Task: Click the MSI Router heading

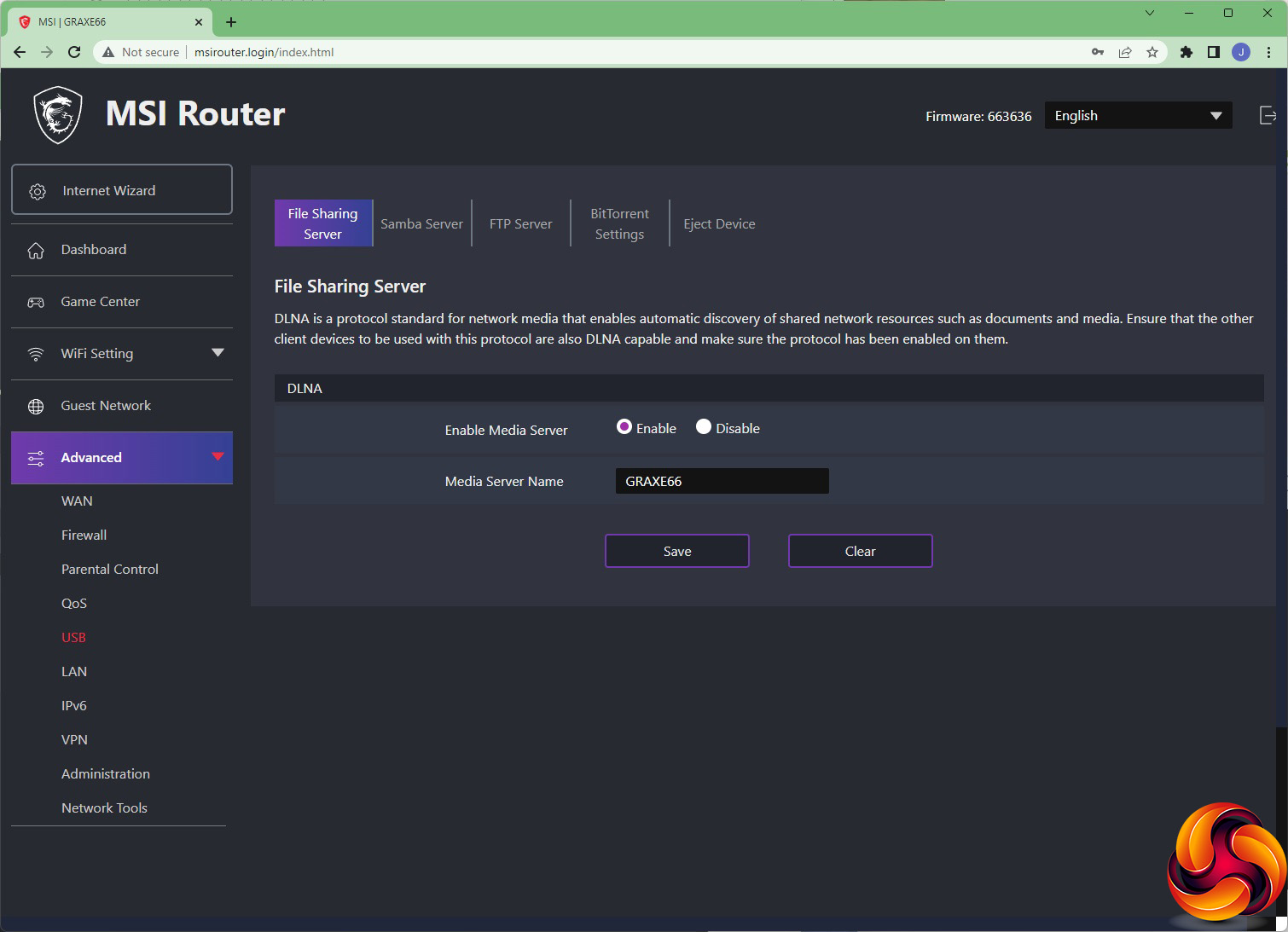Action: click(195, 114)
